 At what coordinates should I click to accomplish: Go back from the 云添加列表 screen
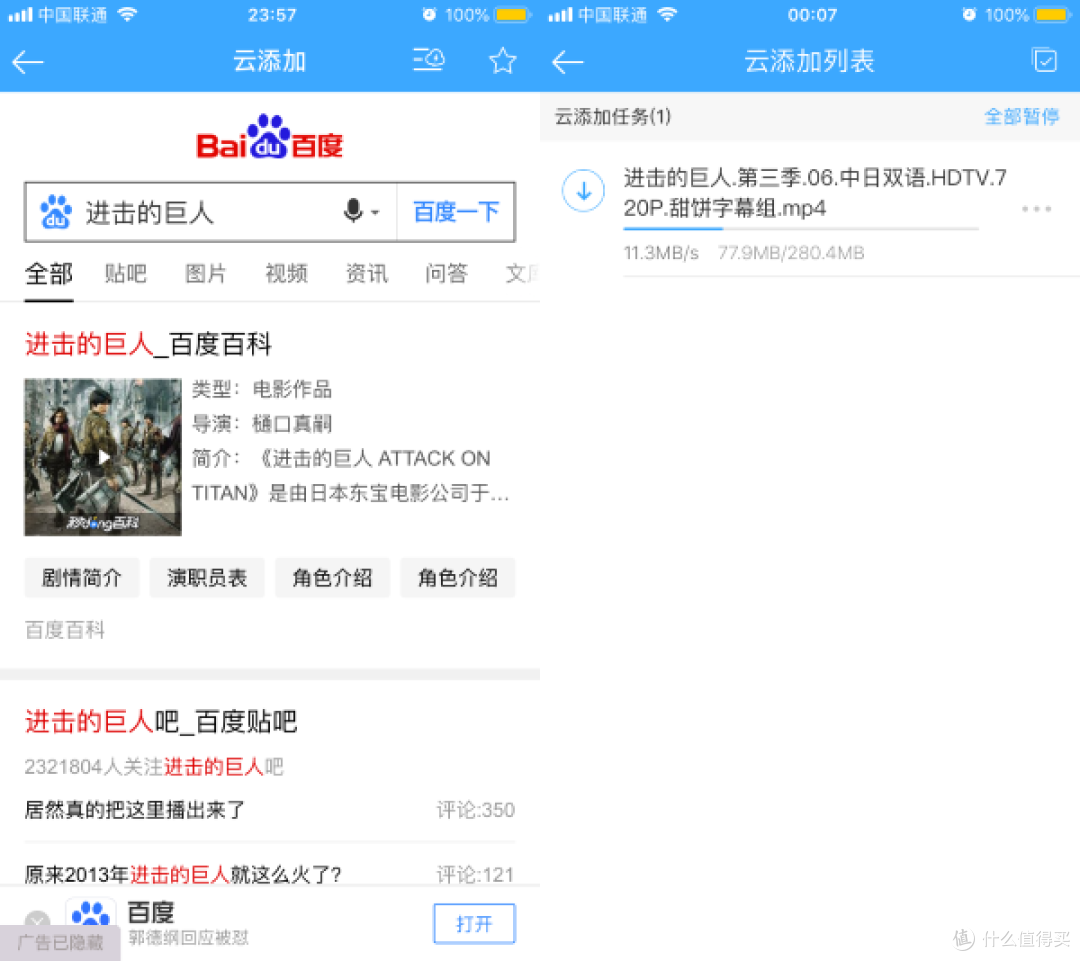coord(568,62)
